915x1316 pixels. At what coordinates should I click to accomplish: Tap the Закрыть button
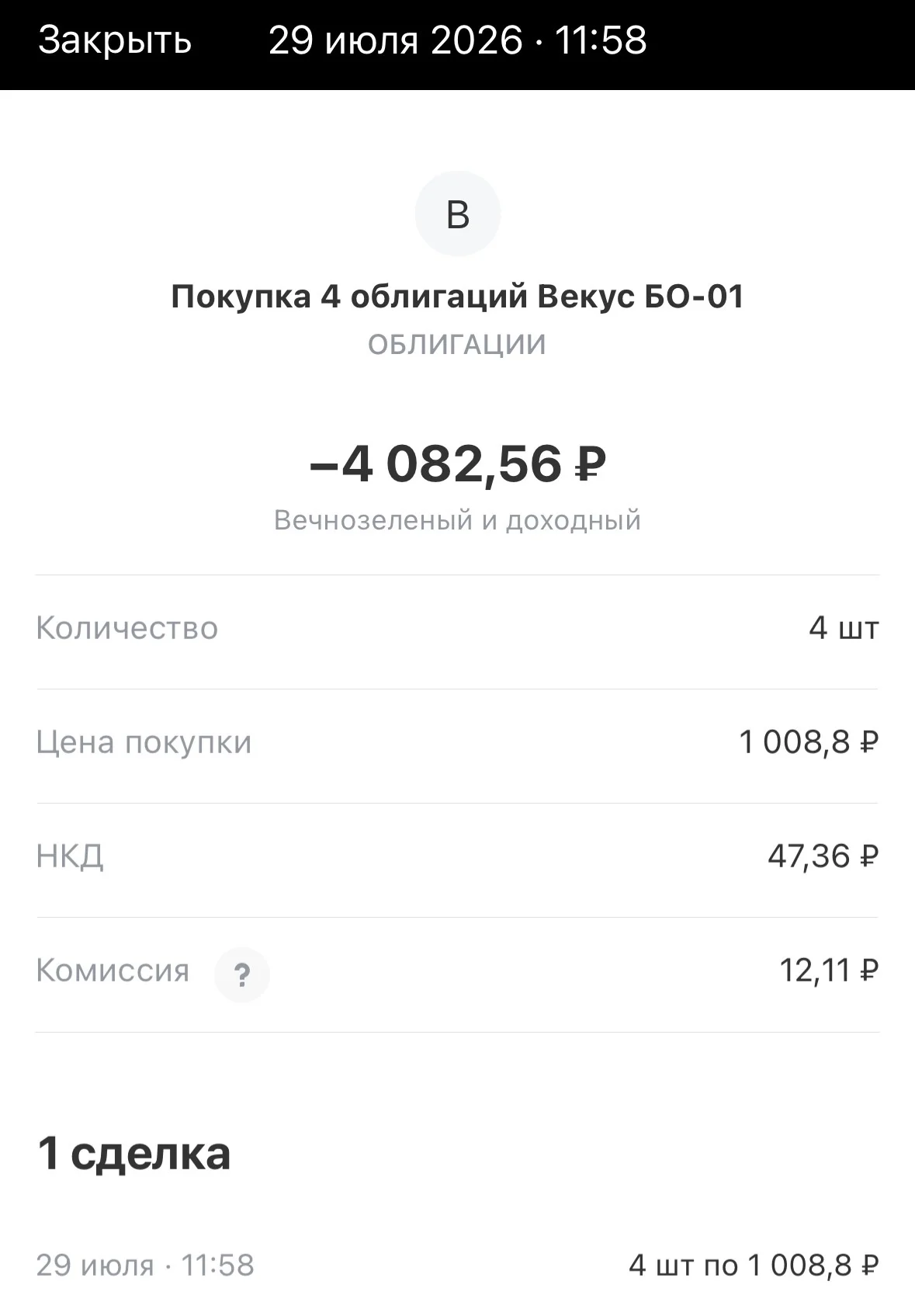[x=115, y=40]
